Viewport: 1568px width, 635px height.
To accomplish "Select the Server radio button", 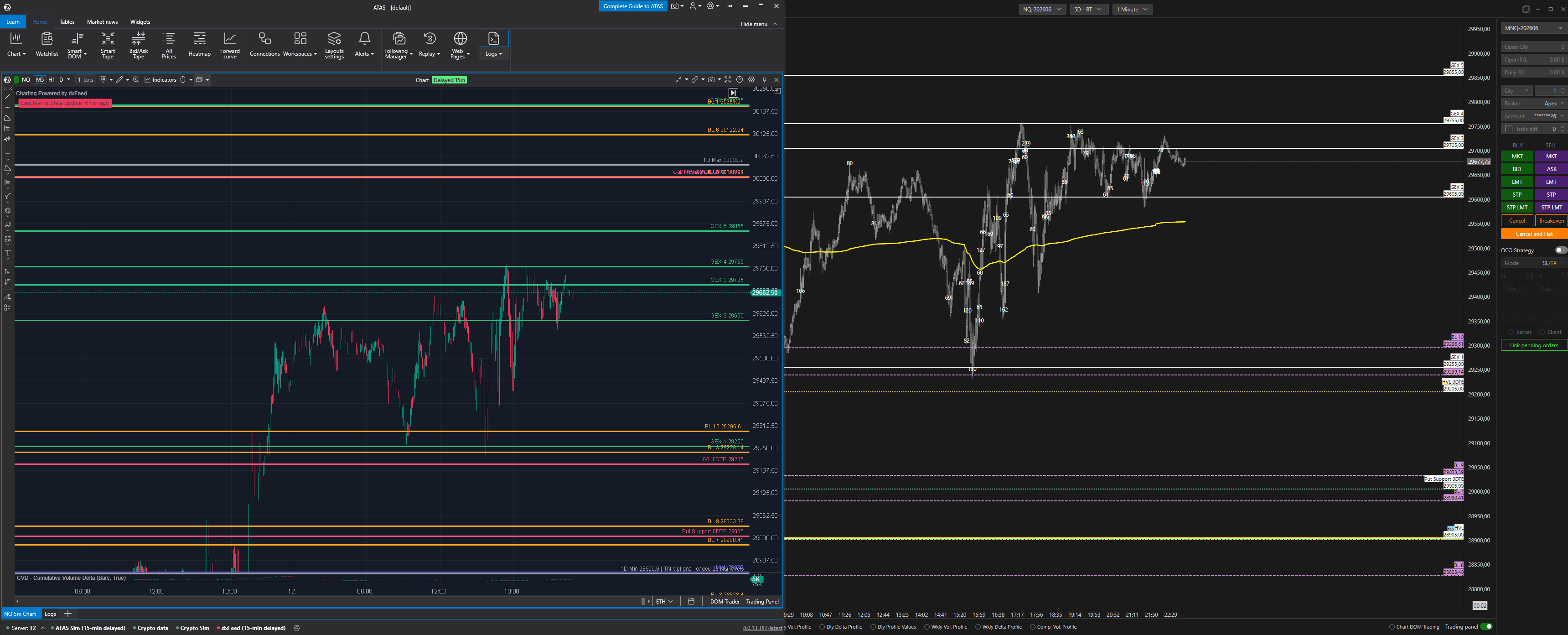I will tap(1511, 333).
